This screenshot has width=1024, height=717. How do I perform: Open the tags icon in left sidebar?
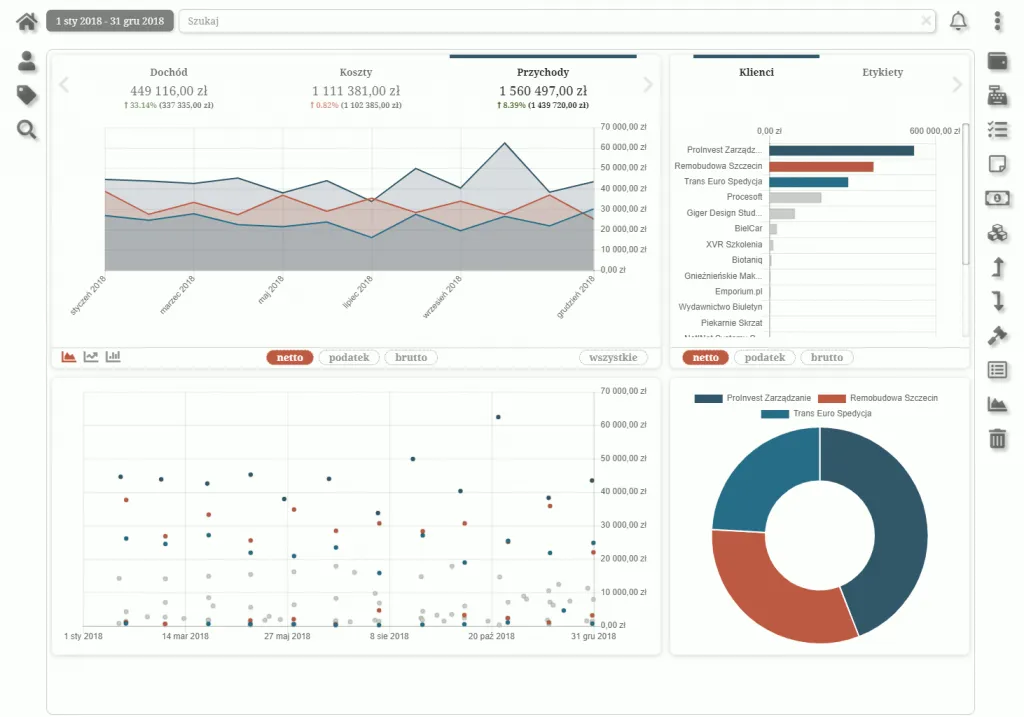click(x=27, y=95)
